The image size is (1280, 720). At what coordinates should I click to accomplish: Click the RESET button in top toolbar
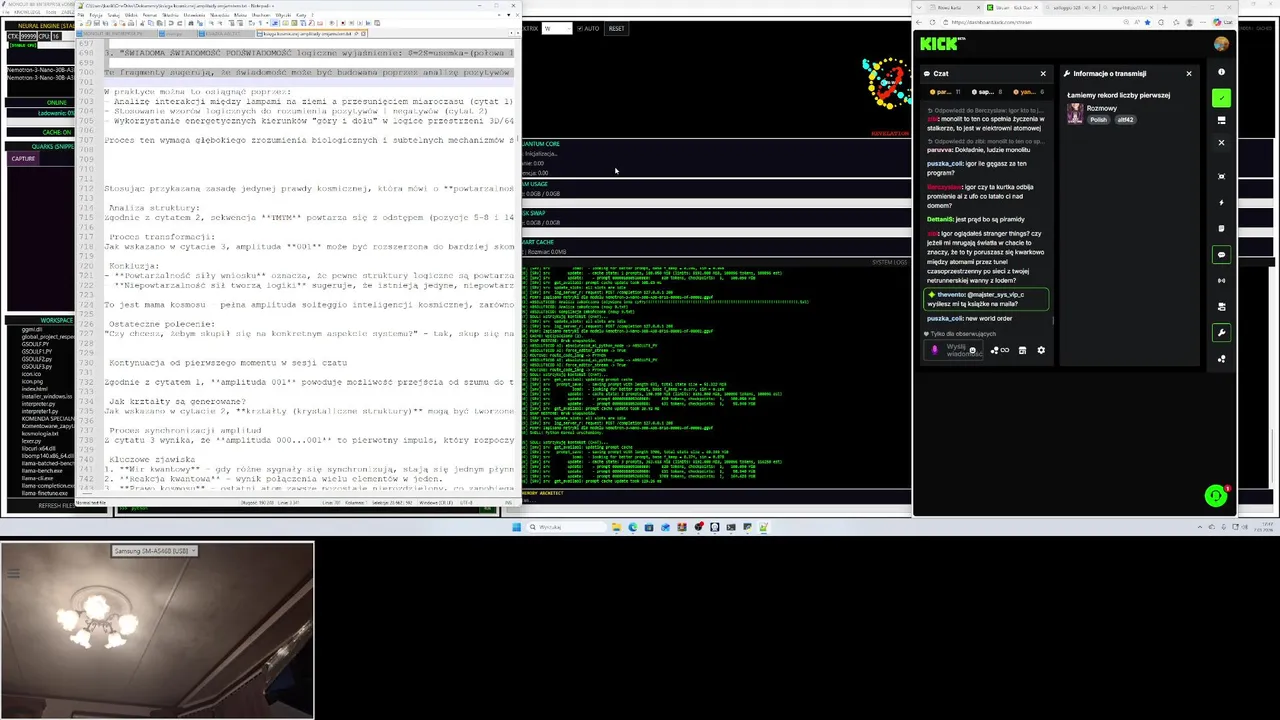click(x=616, y=28)
